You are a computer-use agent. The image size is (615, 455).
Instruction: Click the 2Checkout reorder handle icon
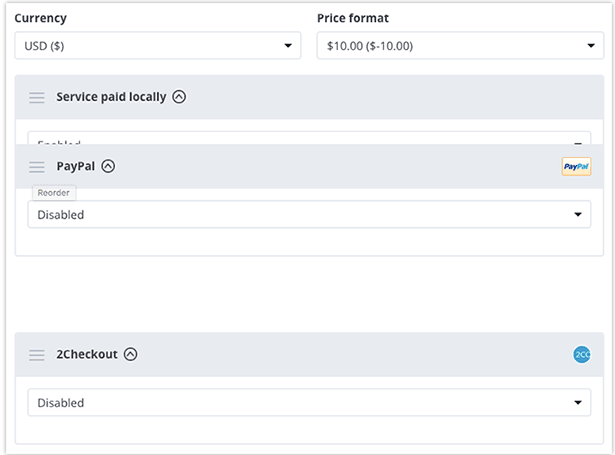[x=36, y=355]
